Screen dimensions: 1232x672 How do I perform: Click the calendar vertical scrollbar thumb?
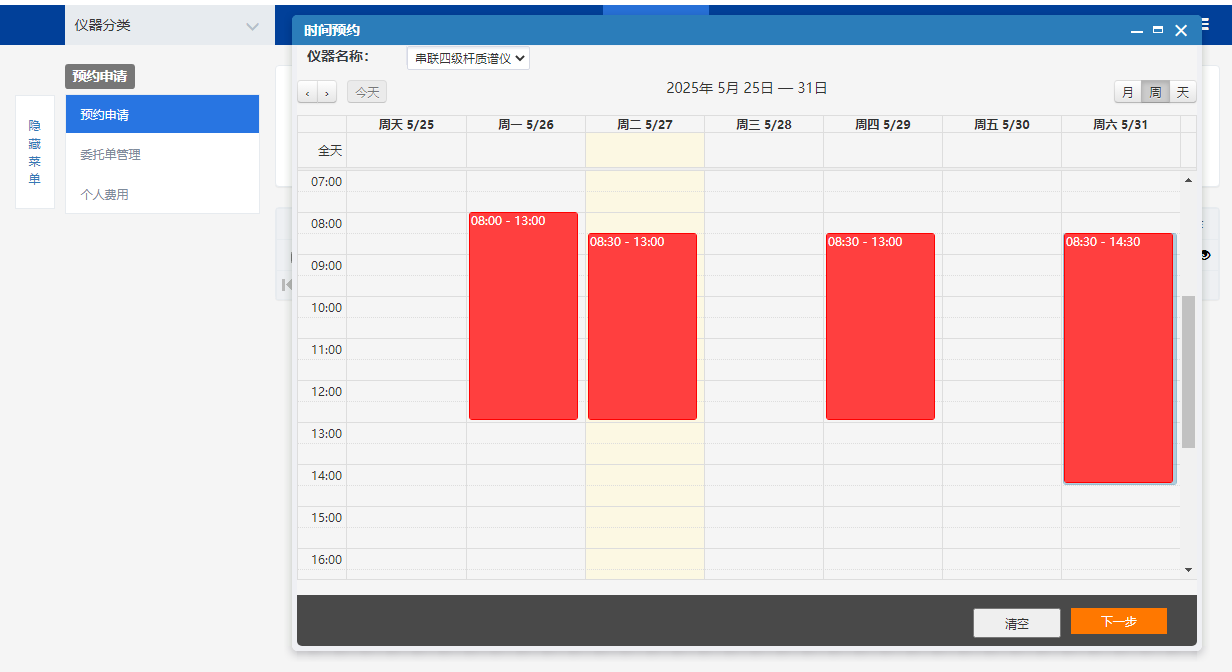click(1188, 371)
